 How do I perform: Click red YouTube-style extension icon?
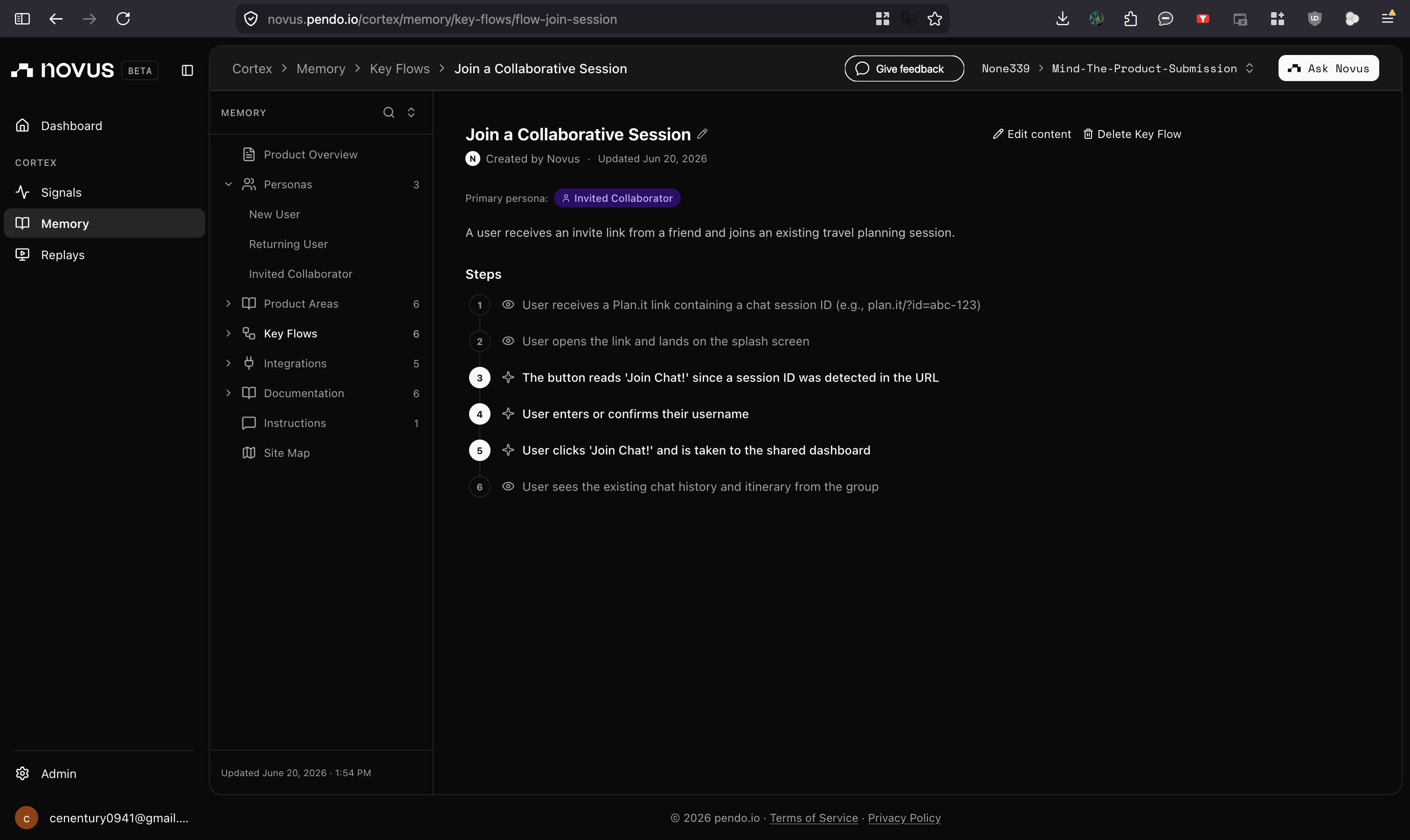(x=1203, y=19)
